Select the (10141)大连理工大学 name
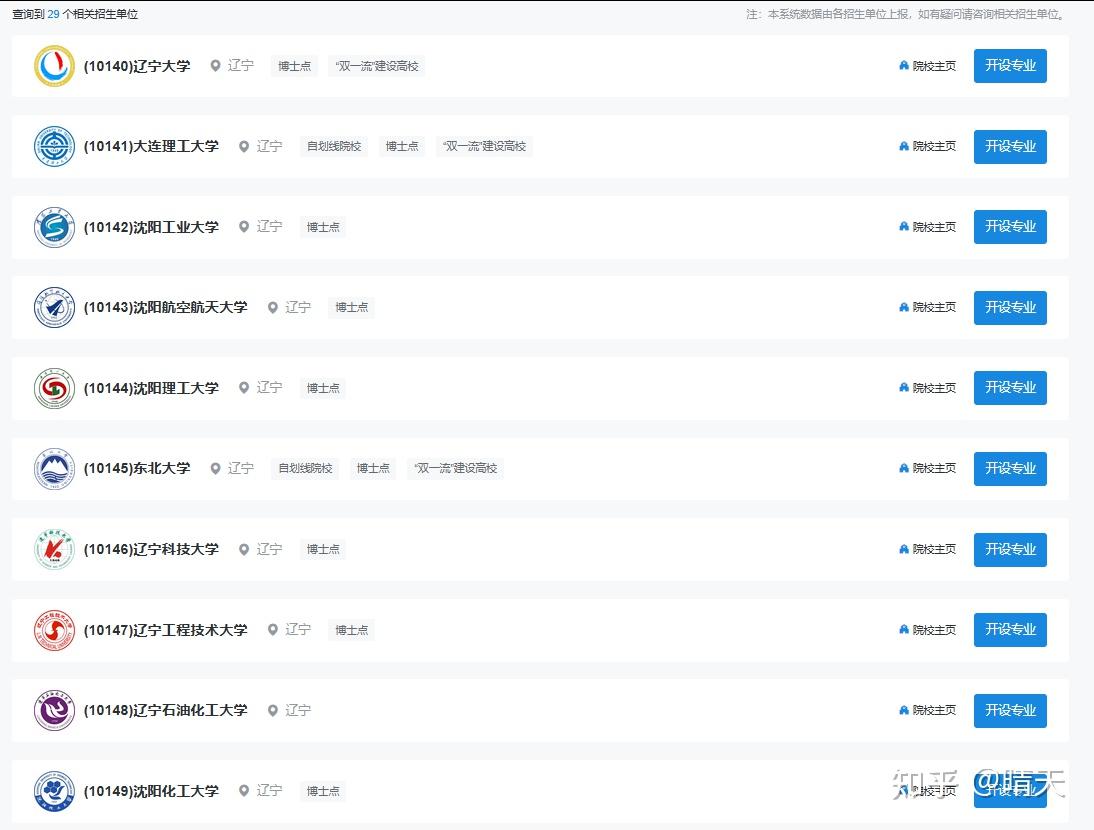1094x830 pixels. 151,146
